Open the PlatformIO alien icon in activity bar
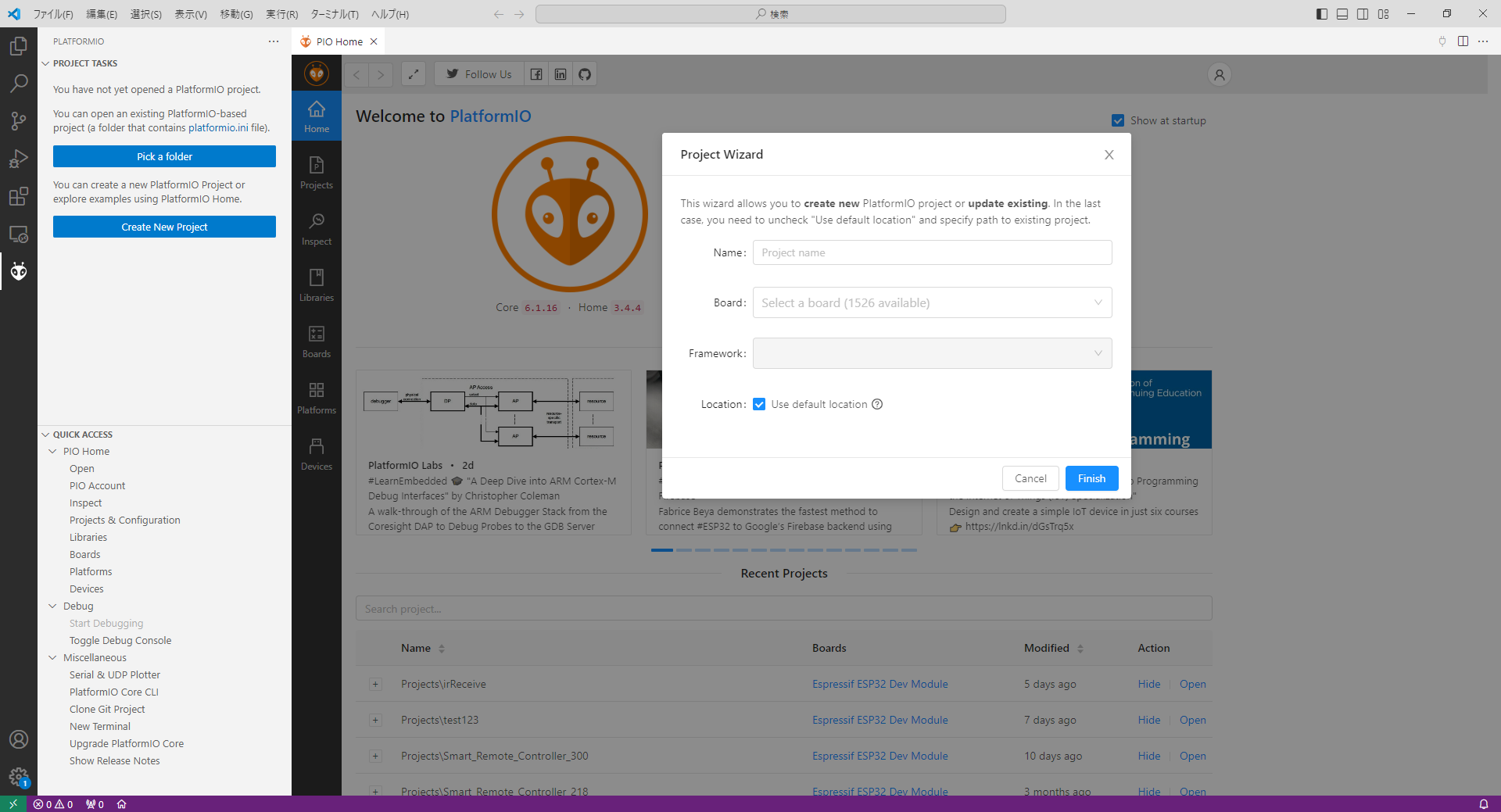This screenshot has width=1501, height=812. click(x=19, y=271)
